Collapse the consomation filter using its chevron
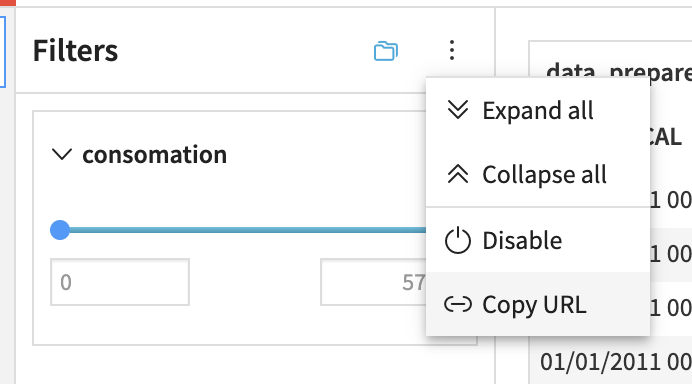This screenshot has height=384, width=692. (62, 154)
